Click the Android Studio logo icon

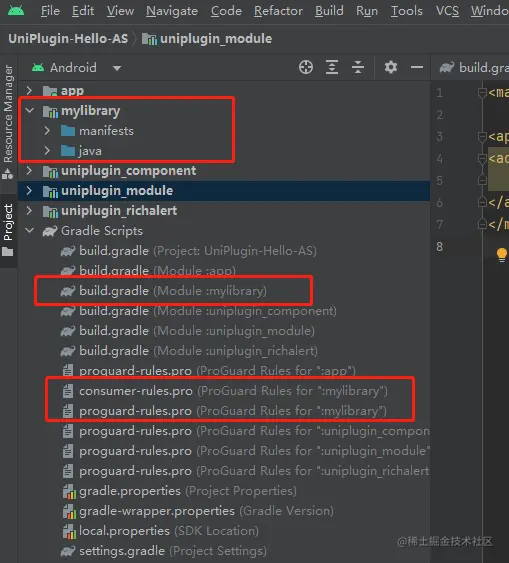tap(16, 10)
